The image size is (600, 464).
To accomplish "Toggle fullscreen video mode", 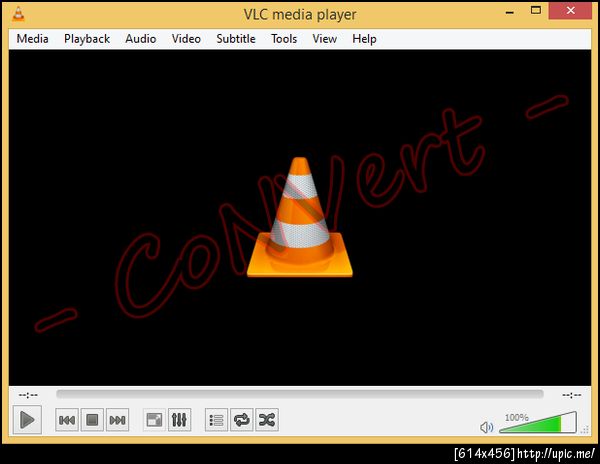I will 154,420.
